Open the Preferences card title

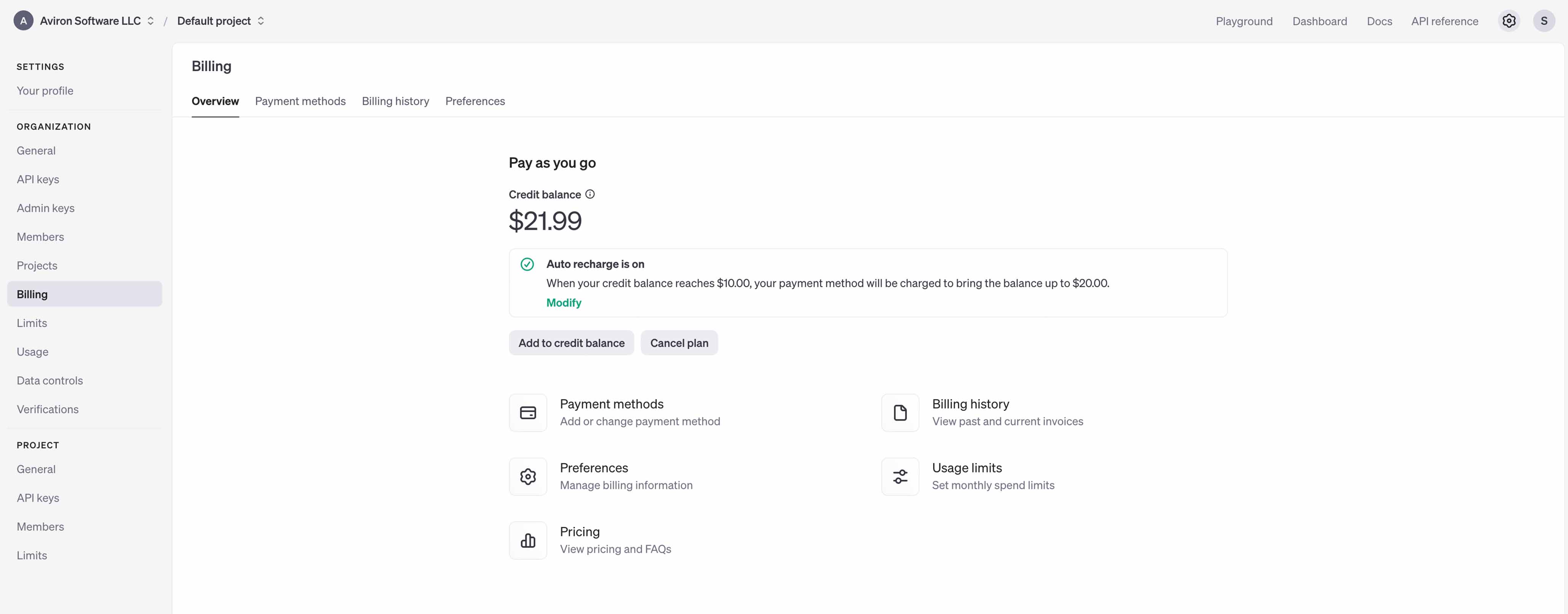[x=593, y=468]
